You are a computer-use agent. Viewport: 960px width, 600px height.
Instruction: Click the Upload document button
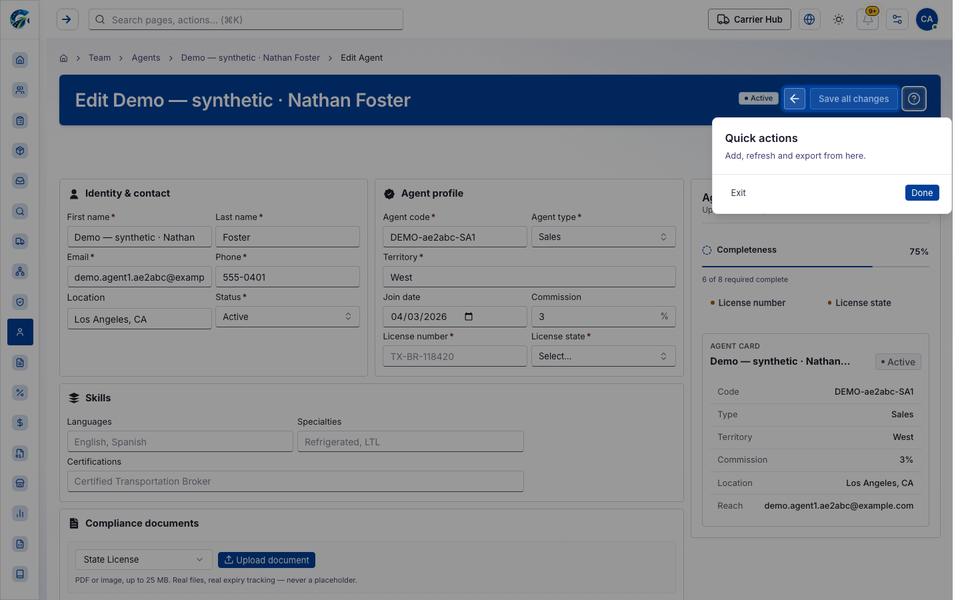[266, 560]
